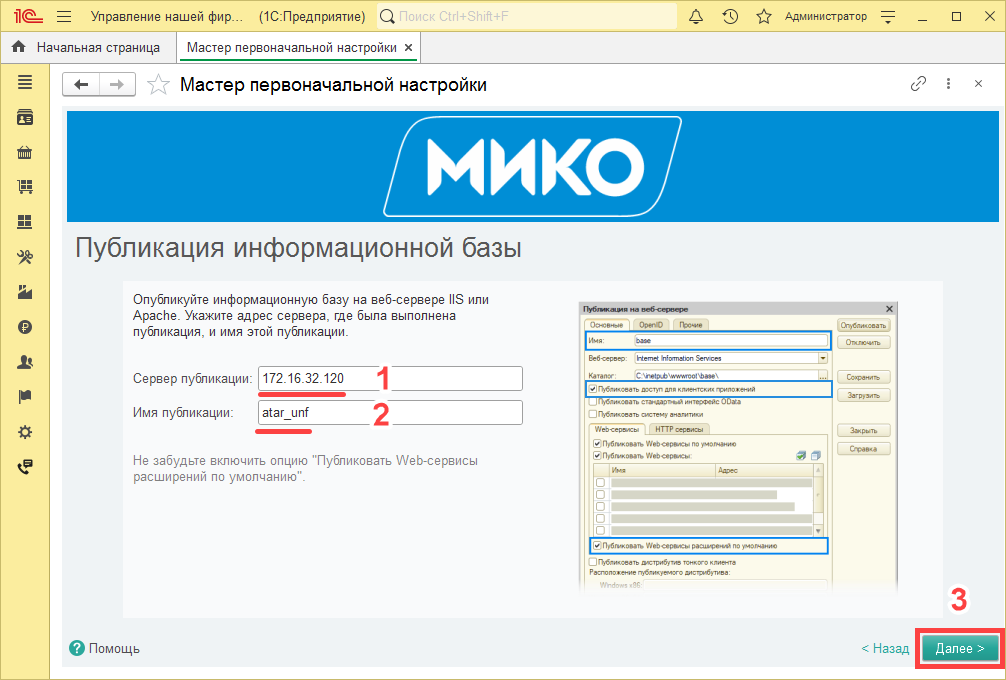
Task: Copy link using the chain icon
Action: (918, 85)
